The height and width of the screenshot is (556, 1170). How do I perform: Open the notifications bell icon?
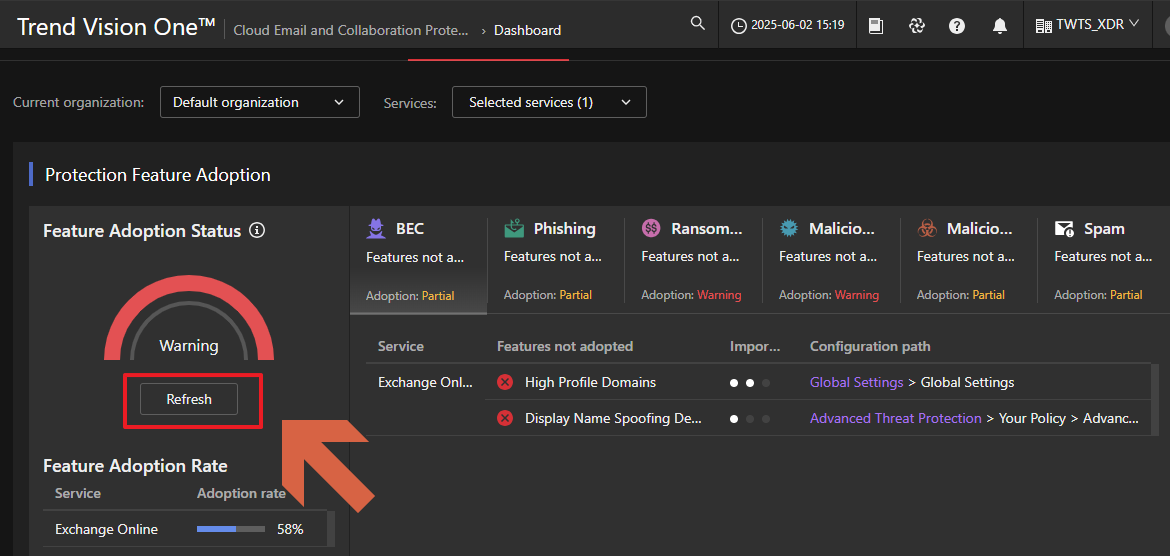click(x=999, y=26)
